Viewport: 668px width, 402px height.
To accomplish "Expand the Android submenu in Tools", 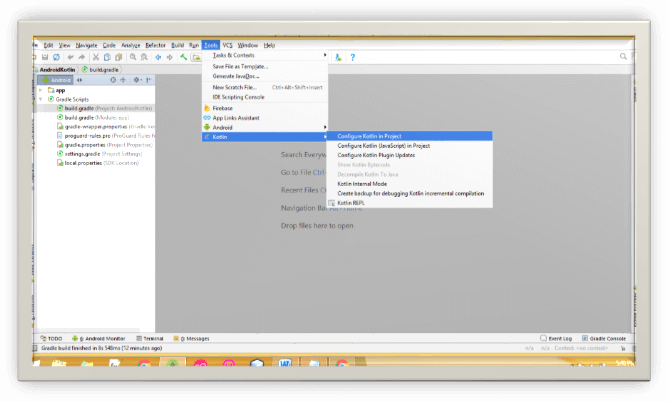I will [x=265, y=127].
